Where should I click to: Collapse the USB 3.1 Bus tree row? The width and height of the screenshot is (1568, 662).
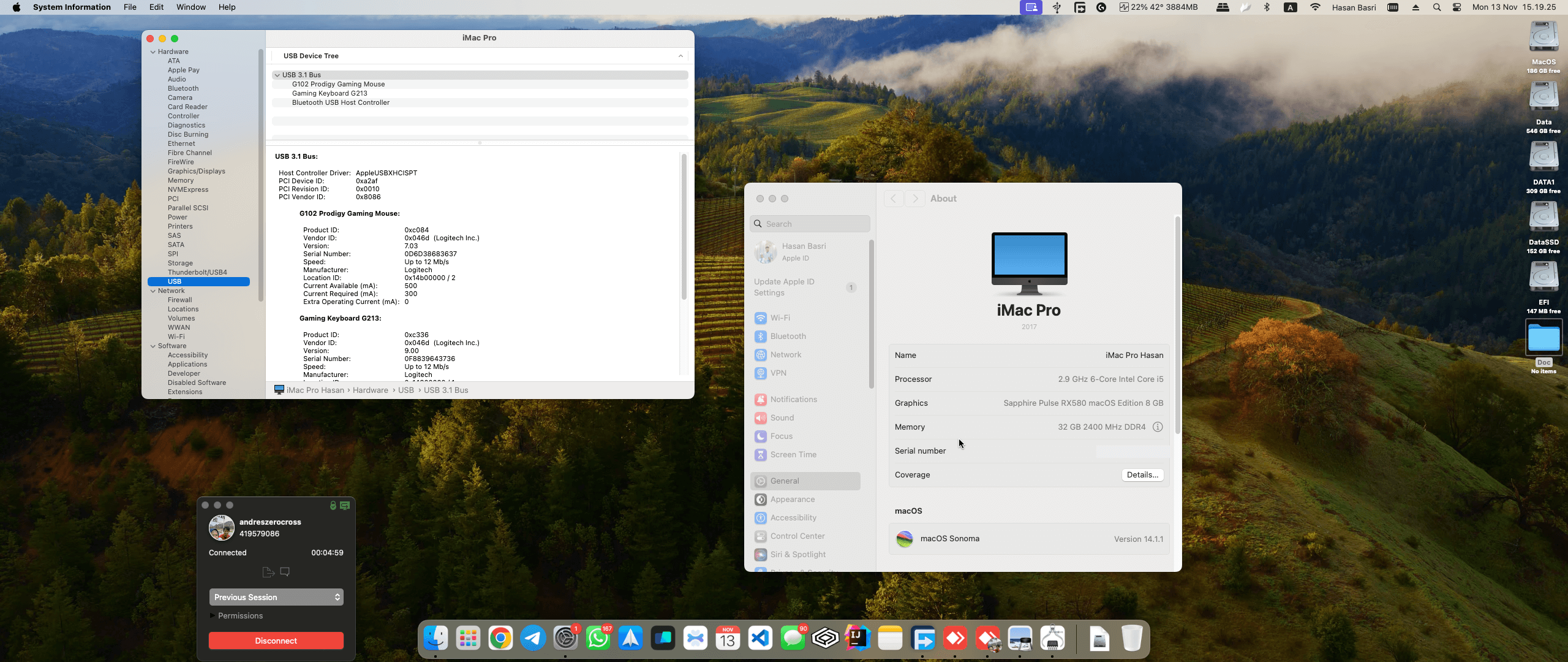(x=277, y=75)
